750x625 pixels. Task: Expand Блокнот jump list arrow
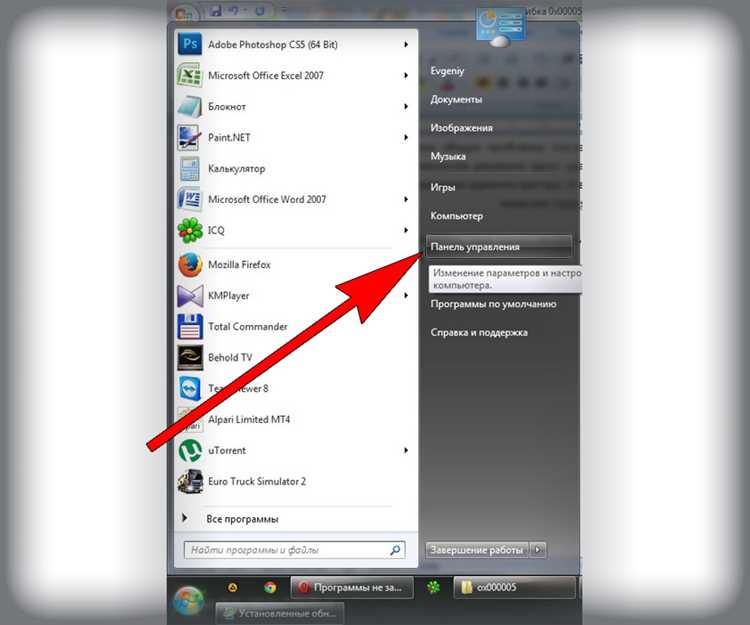coord(406,106)
